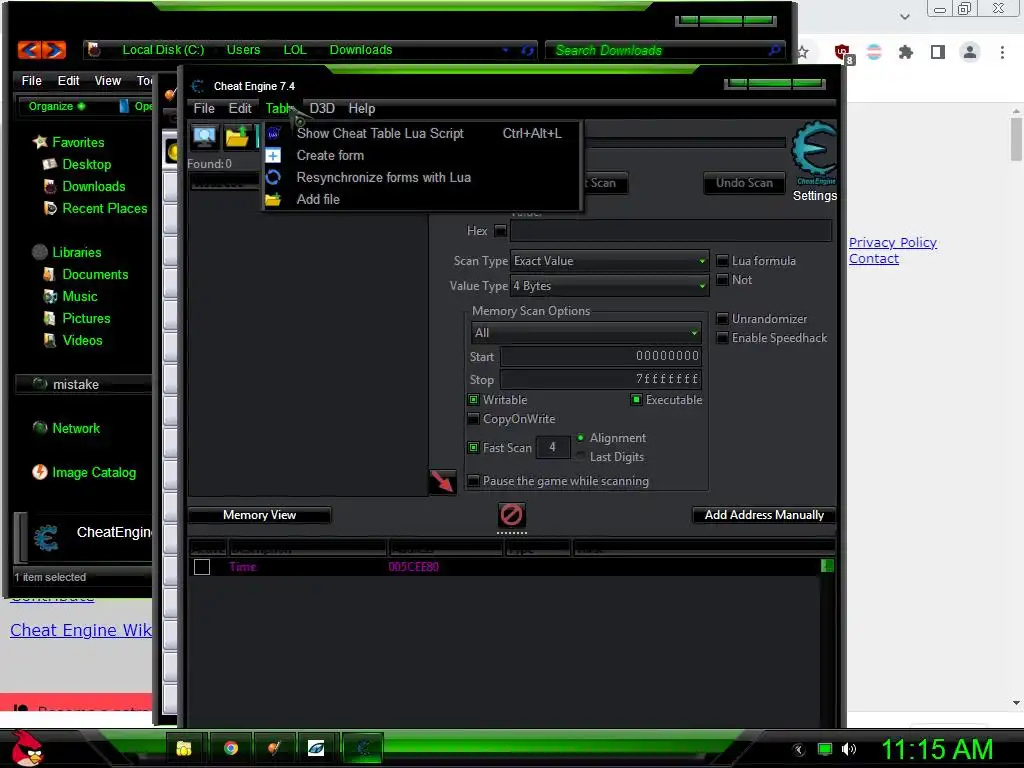Click Lua script icon beside Show Cheat Table Lua Script
The height and width of the screenshot is (768, 1024).
click(273, 133)
